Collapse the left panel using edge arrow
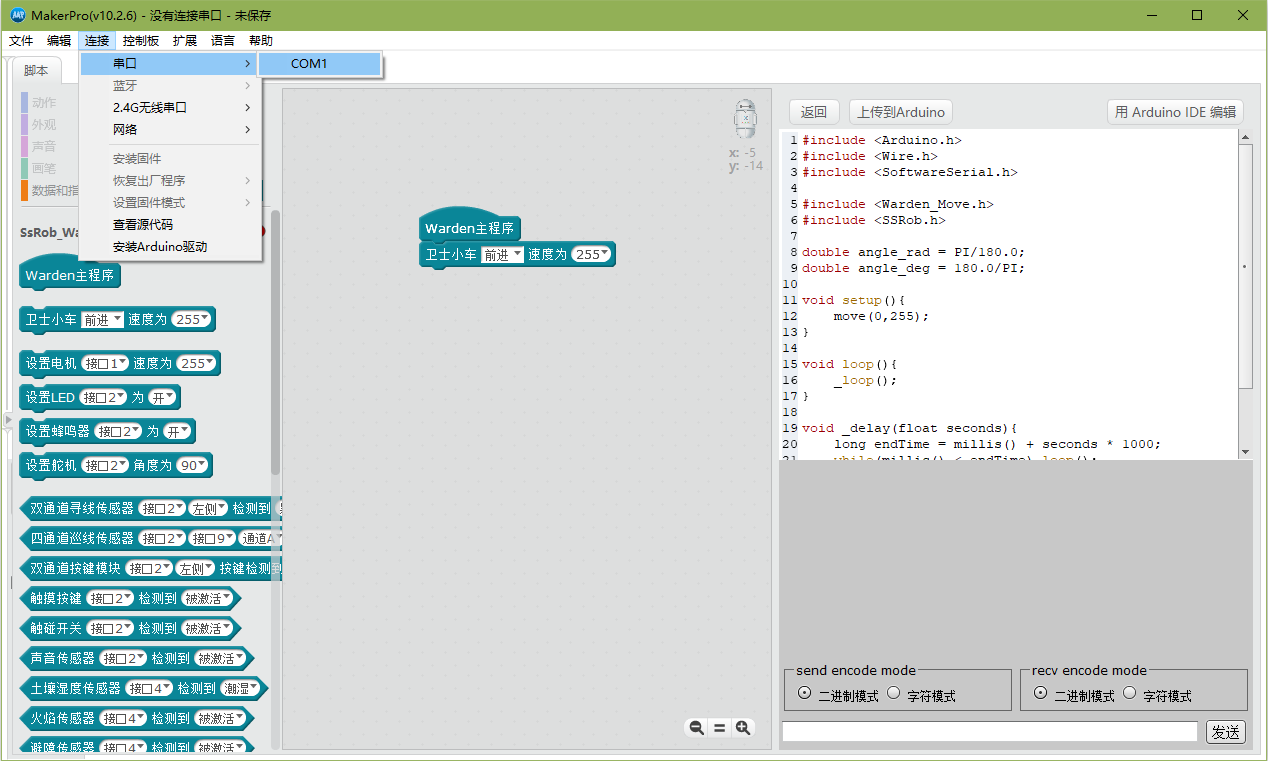The image size is (1268, 761). (6, 418)
